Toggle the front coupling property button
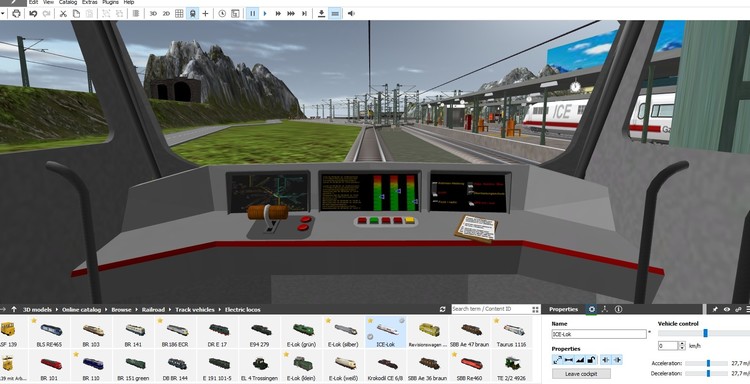The height and width of the screenshot is (384, 750). [606, 360]
